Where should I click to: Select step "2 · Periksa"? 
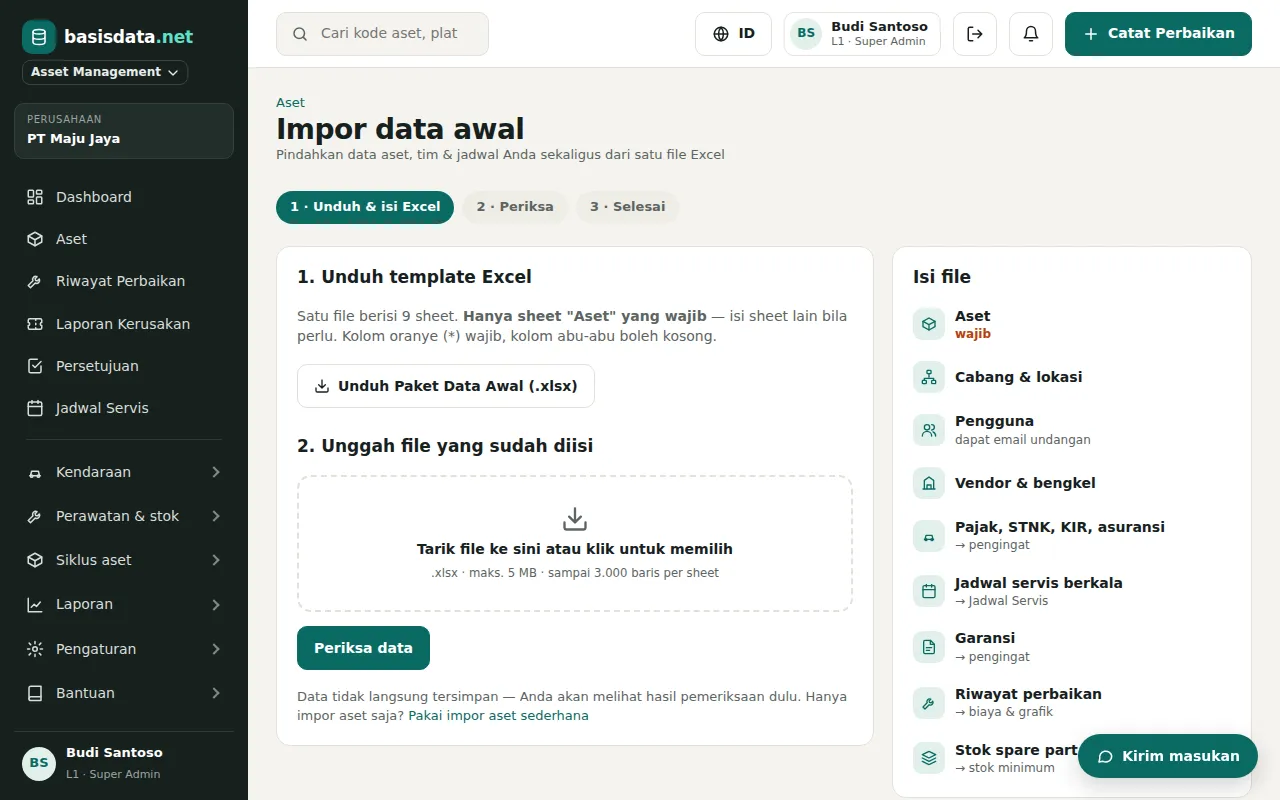point(515,207)
